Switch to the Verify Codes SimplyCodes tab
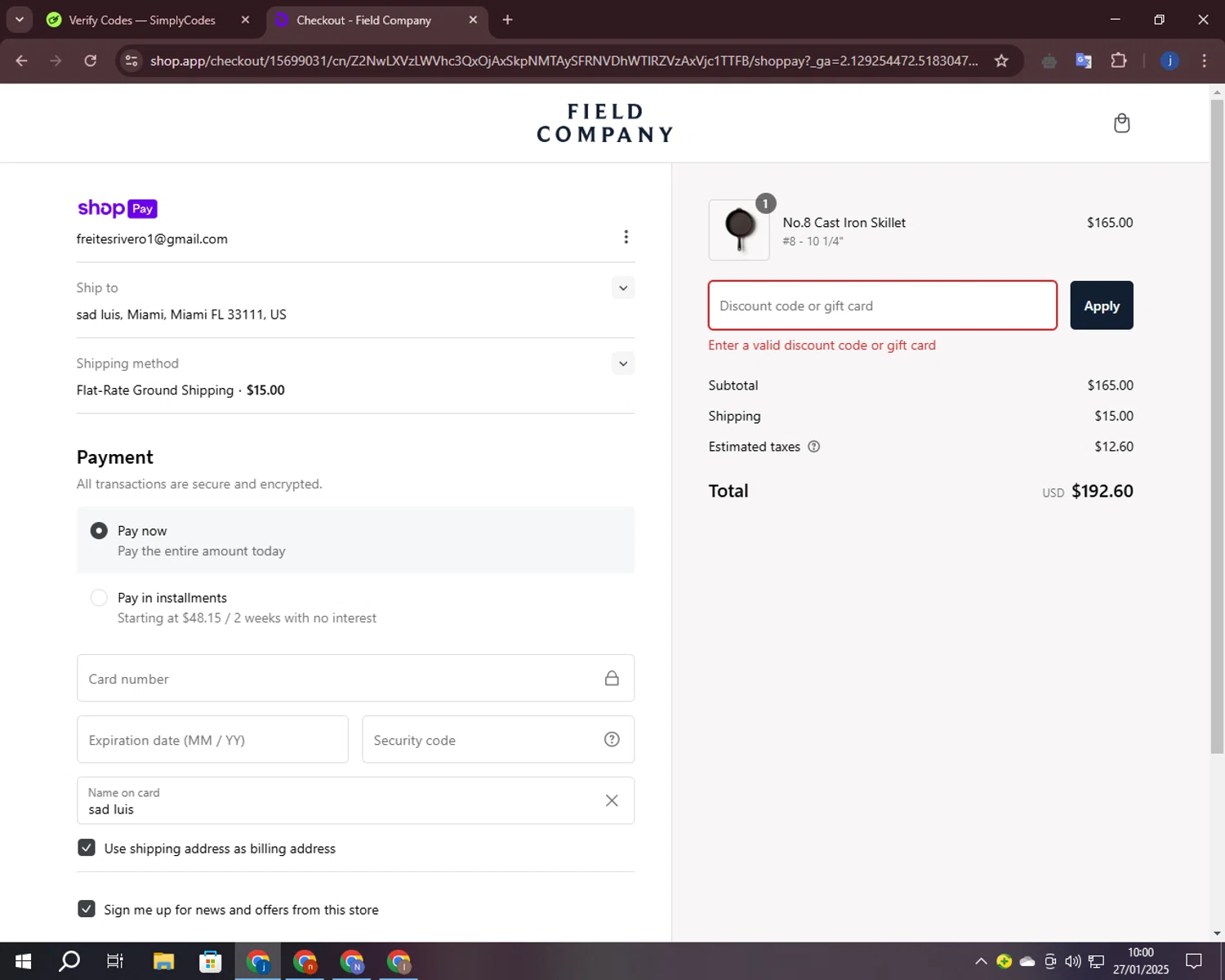Screen dimensions: 1225x980 click(x=141, y=20)
